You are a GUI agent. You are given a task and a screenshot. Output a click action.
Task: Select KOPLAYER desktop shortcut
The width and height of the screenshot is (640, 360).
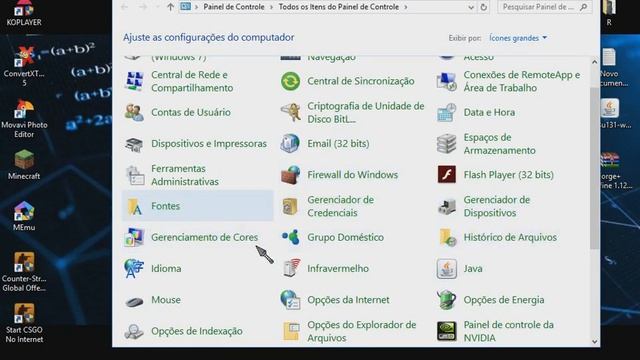[x=24, y=14]
